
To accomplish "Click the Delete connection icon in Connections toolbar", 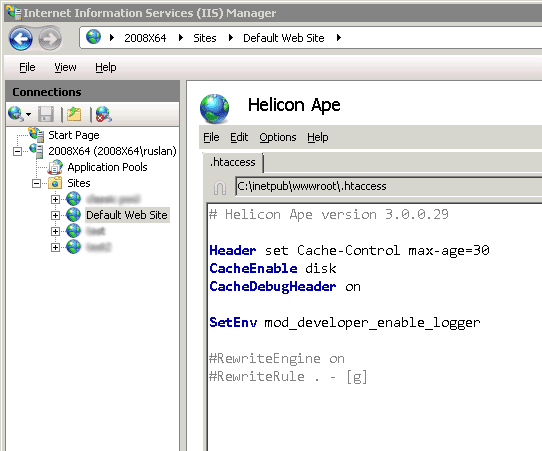I will (x=104, y=114).
